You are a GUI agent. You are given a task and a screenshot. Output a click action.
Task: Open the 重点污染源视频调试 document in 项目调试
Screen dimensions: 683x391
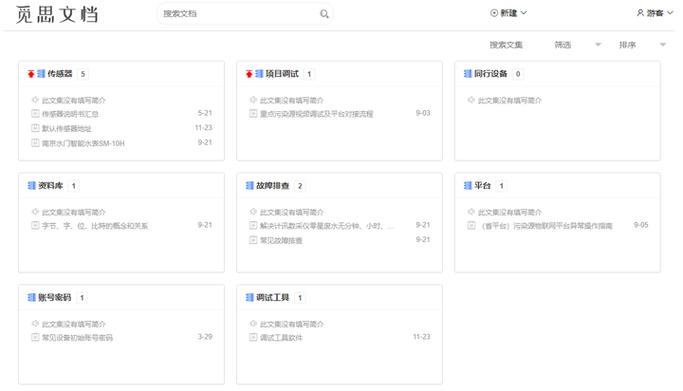point(317,114)
